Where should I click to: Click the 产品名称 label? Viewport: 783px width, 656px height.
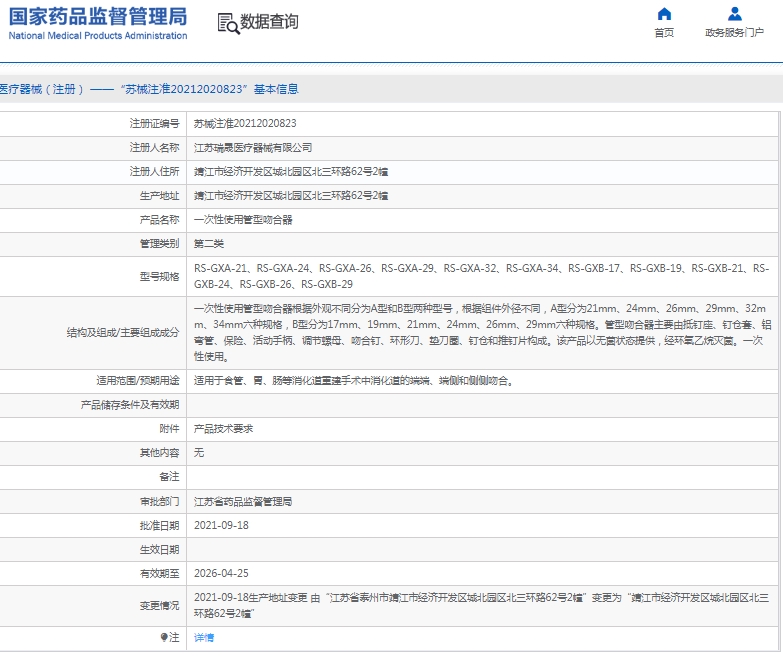(159, 219)
